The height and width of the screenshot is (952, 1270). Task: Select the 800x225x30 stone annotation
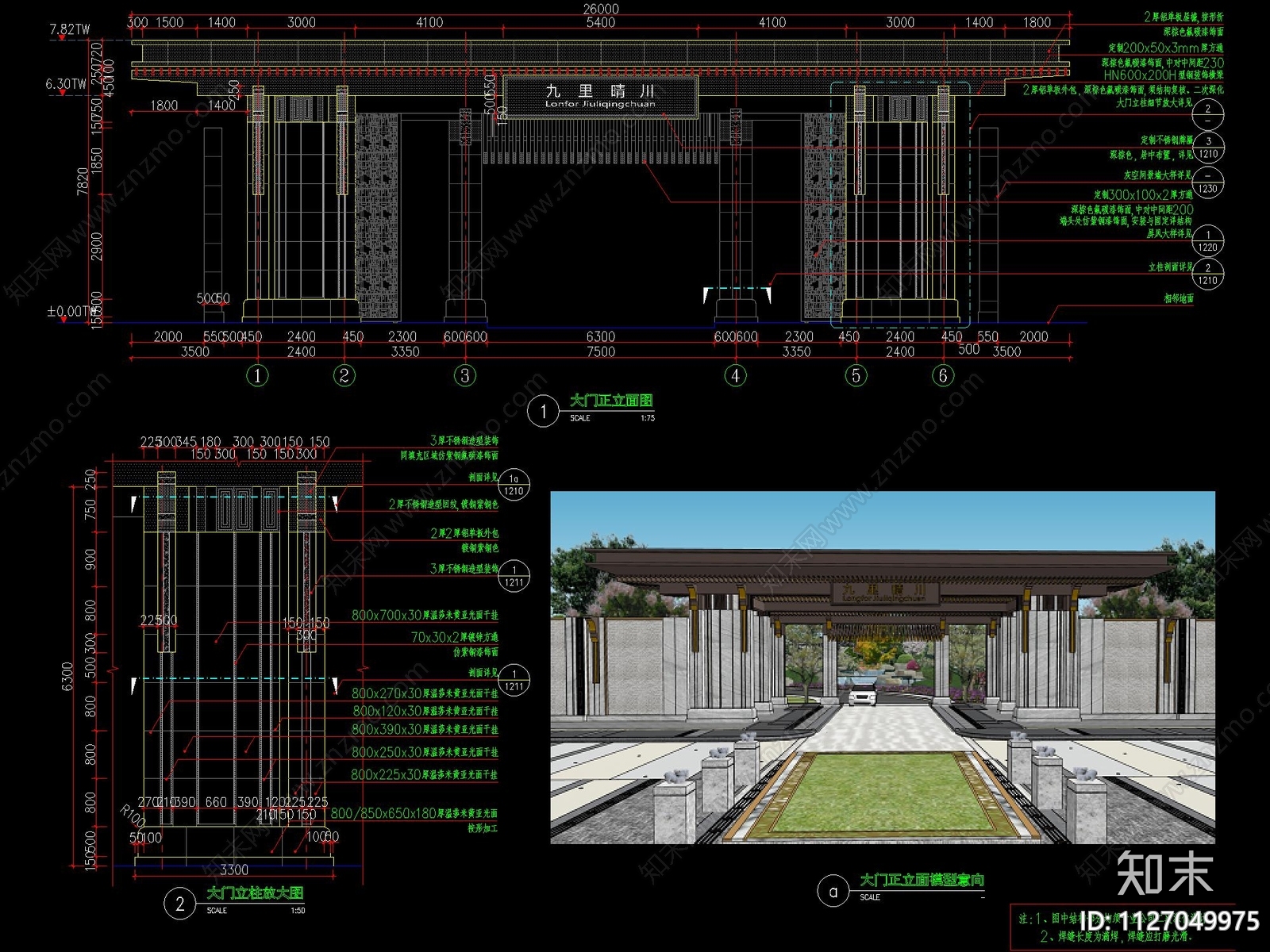point(425,774)
